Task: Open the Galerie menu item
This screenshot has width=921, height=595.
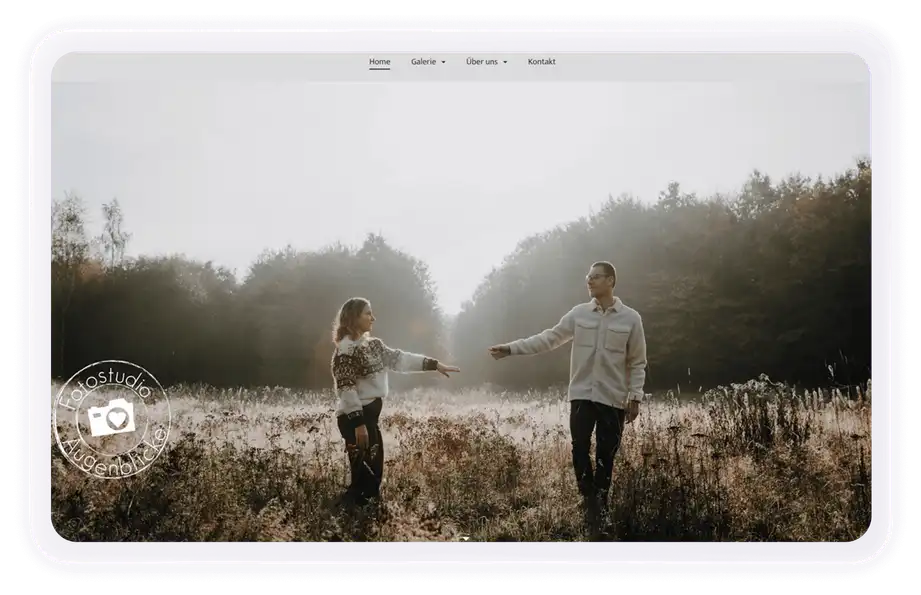Action: (423, 62)
